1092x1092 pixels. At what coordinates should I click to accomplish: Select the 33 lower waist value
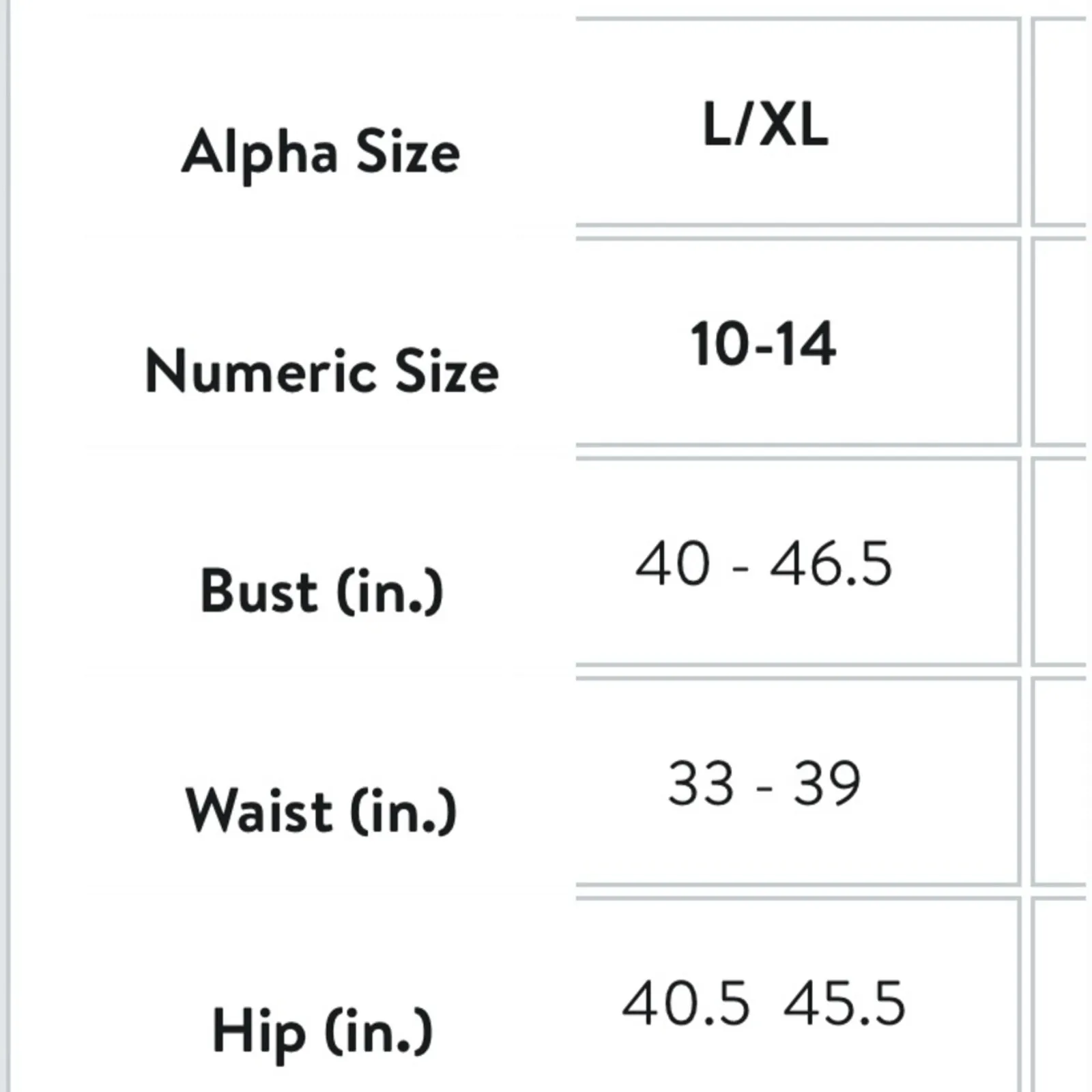coord(701,784)
